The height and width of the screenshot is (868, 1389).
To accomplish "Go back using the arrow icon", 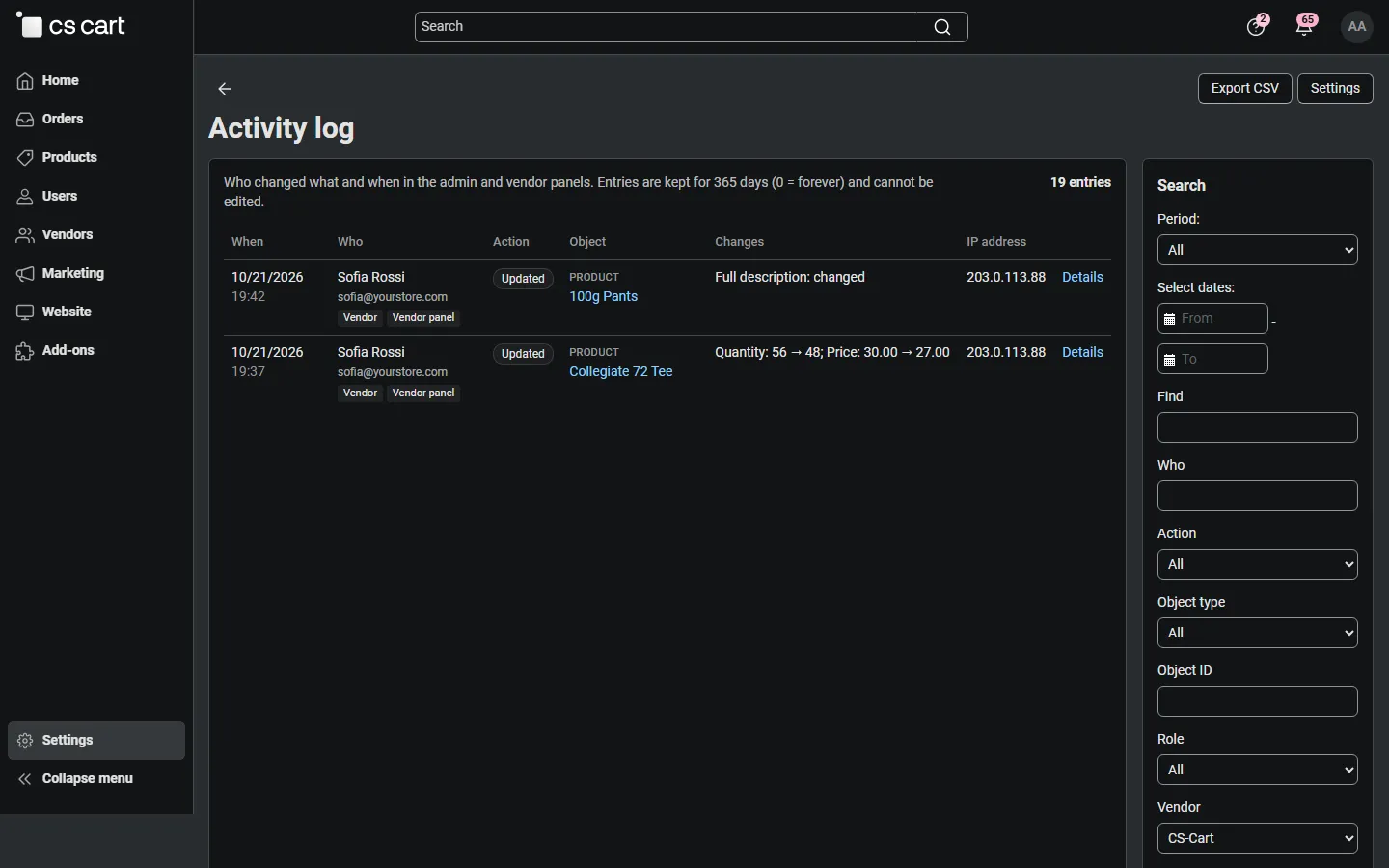I will [x=225, y=89].
